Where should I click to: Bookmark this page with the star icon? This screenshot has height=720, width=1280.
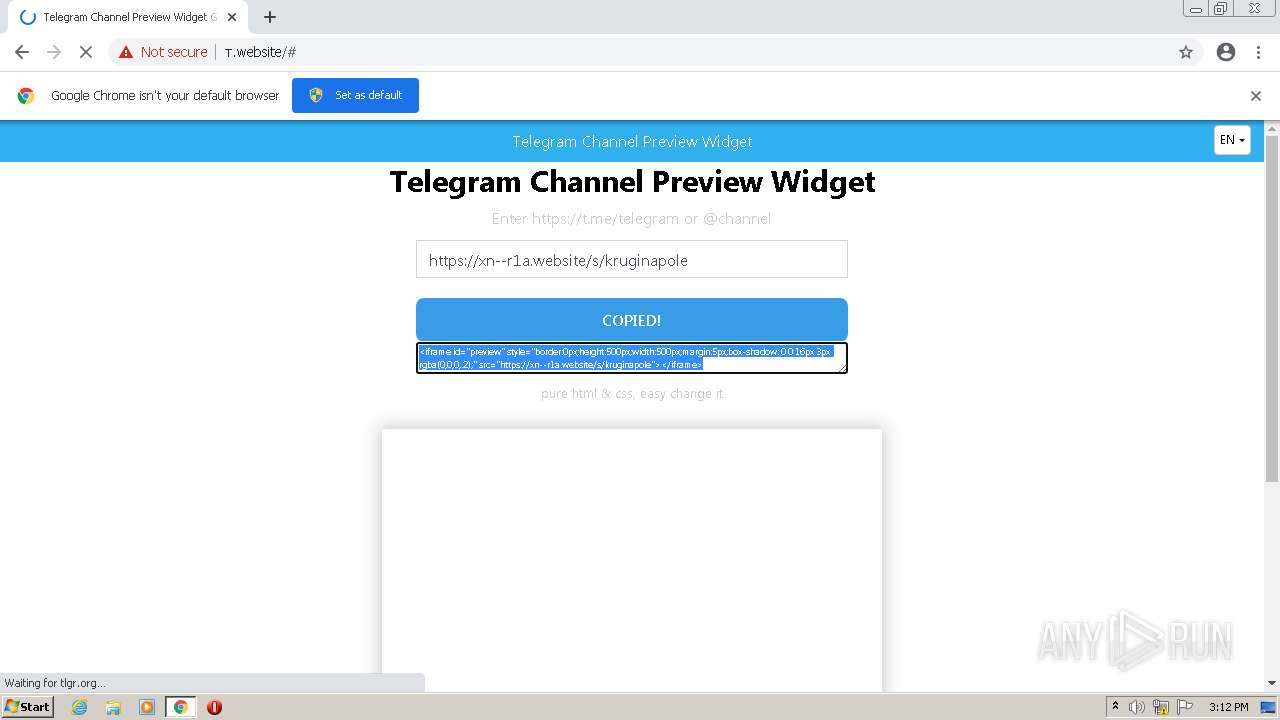(x=1186, y=52)
